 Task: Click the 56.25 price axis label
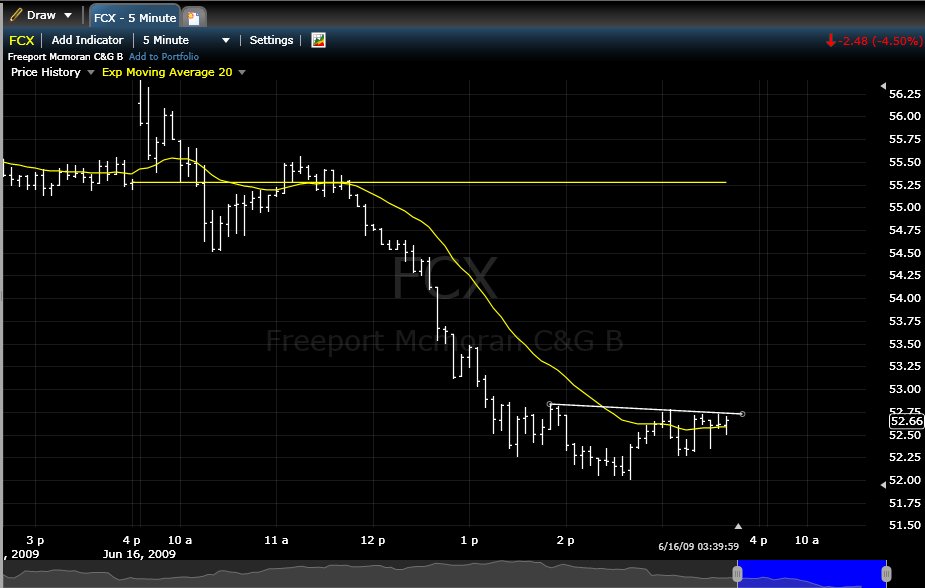point(905,94)
